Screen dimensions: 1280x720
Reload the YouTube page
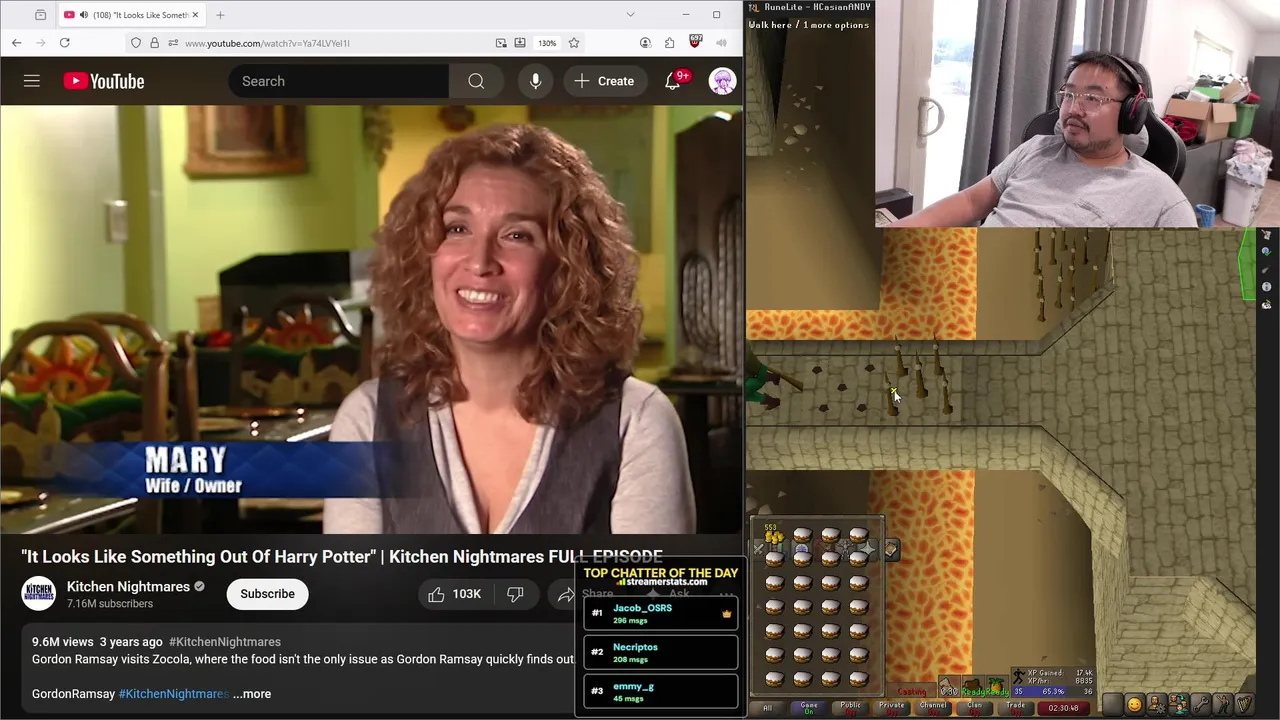(x=64, y=43)
